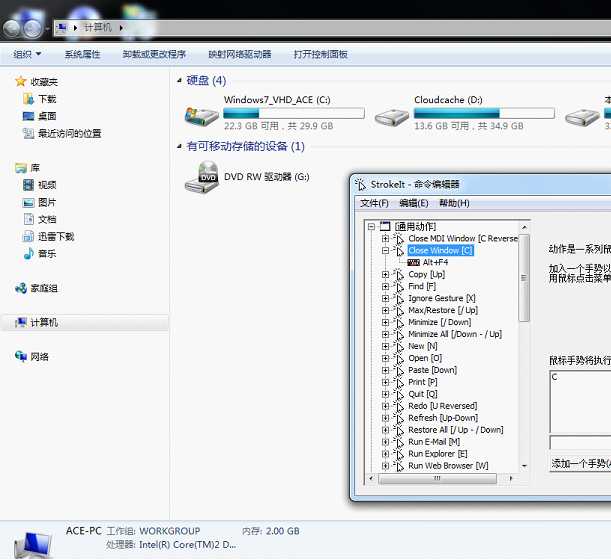Expand the Paste [Down] node
The width and height of the screenshot is (611, 560).
click(385, 370)
